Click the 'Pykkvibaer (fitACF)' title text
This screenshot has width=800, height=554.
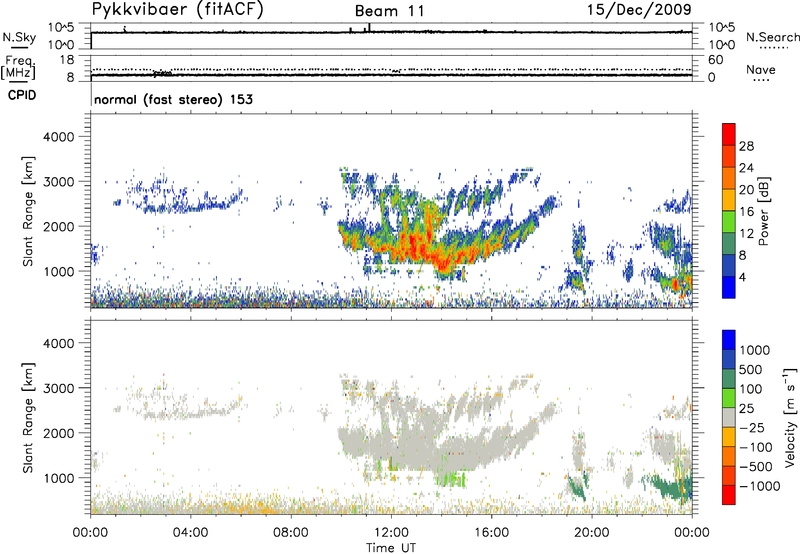(178, 10)
